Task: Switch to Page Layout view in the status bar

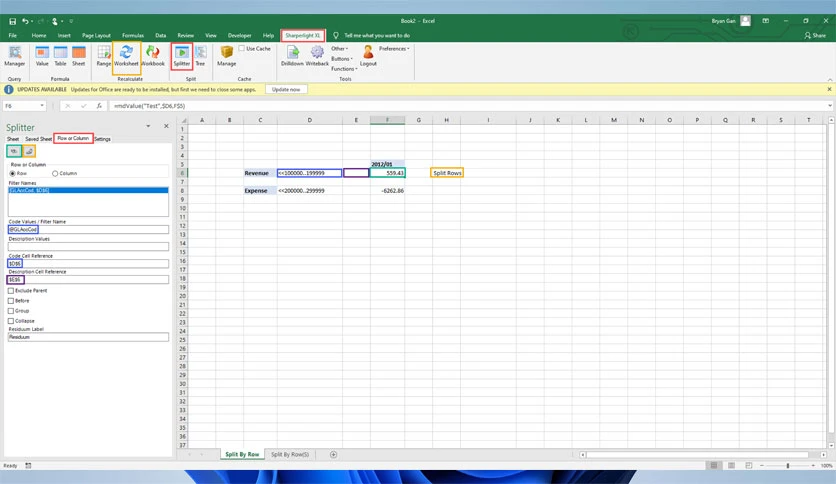Action: click(732, 465)
